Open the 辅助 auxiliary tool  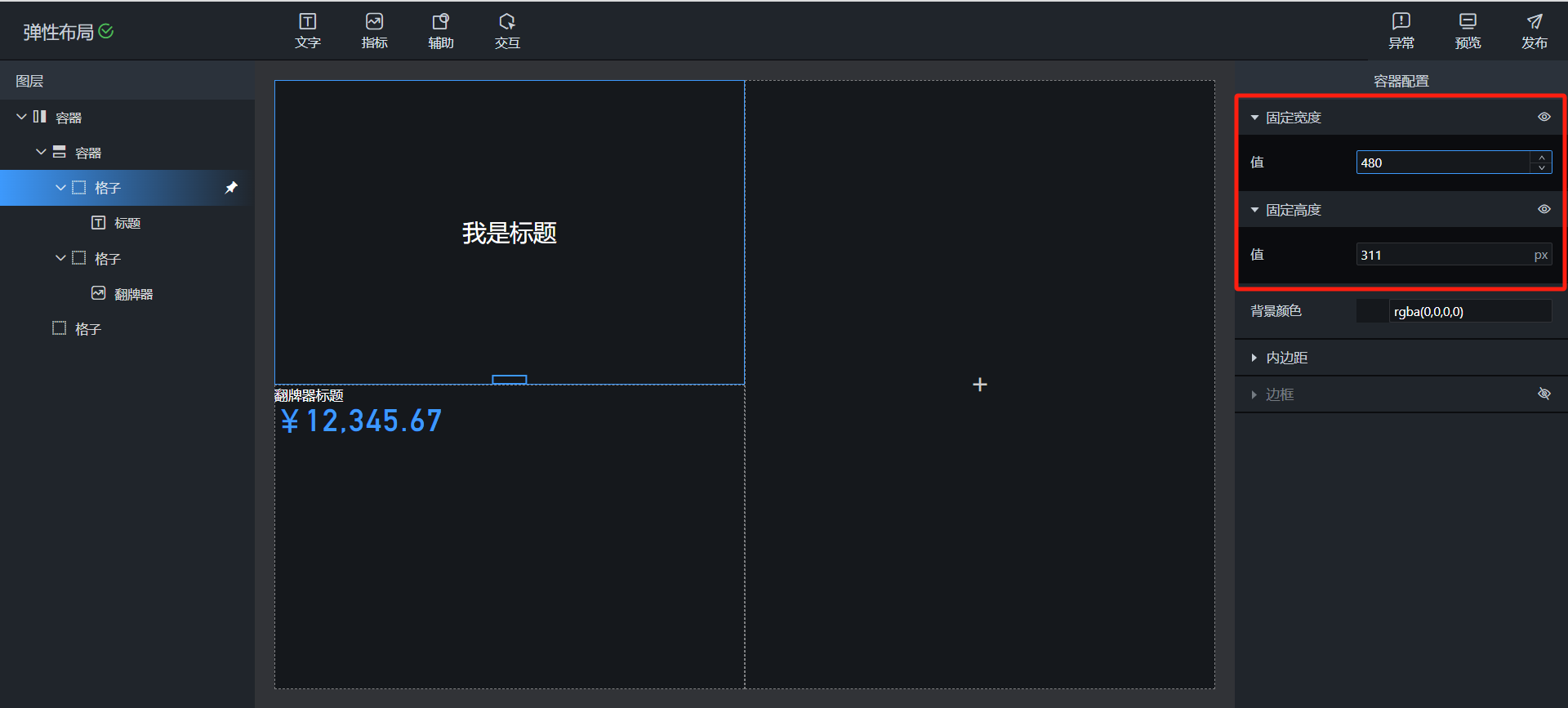pyautogui.click(x=440, y=31)
